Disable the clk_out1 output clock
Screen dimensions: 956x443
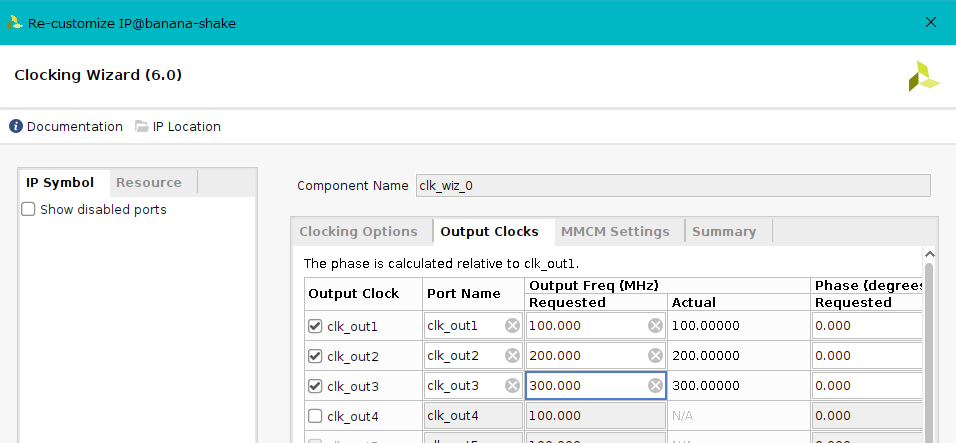316,326
